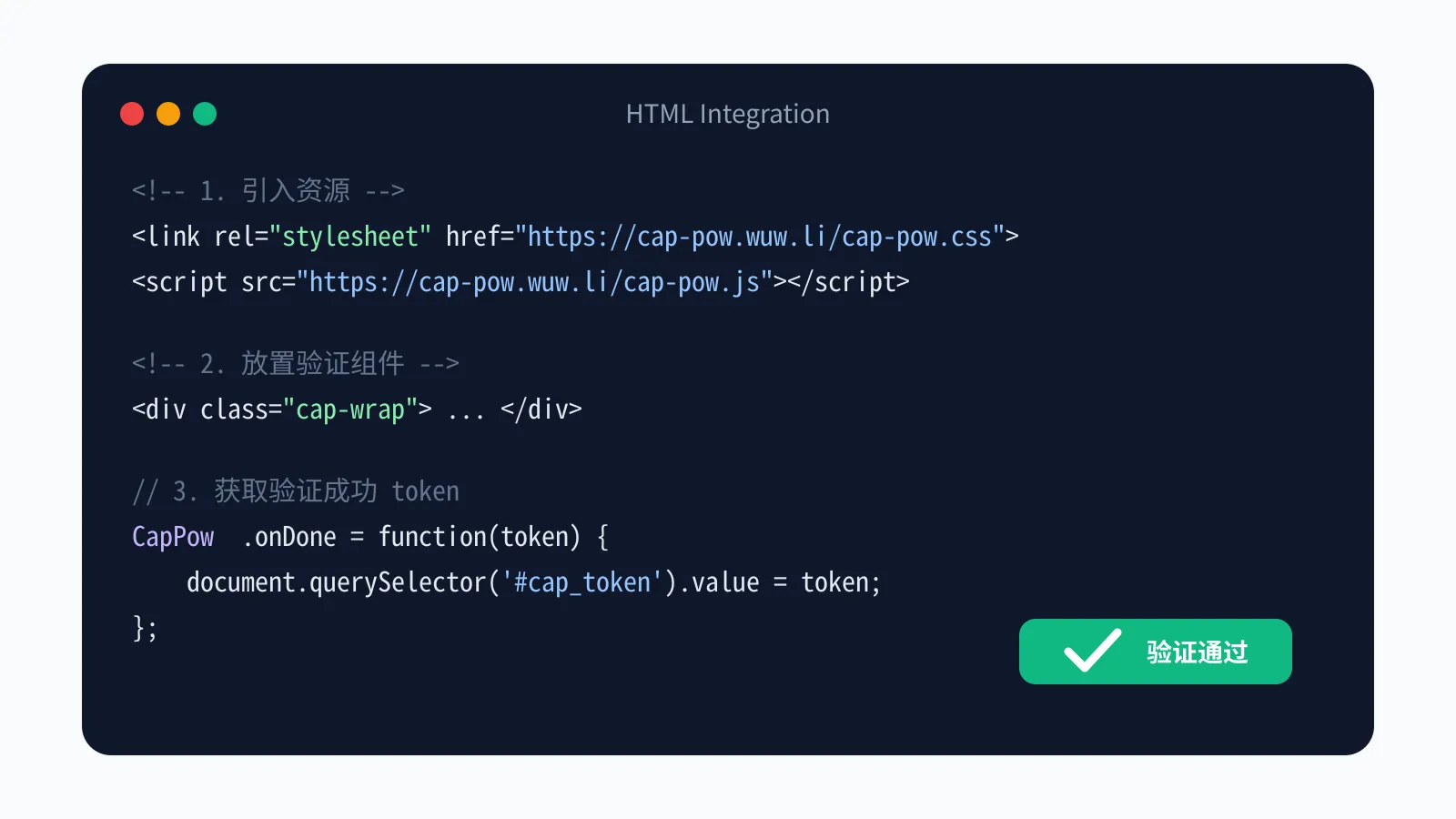Click the 验证通过 green button
Viewport: 1456px width, 819px height.
pyautogui.click(x=1156, y=652)
